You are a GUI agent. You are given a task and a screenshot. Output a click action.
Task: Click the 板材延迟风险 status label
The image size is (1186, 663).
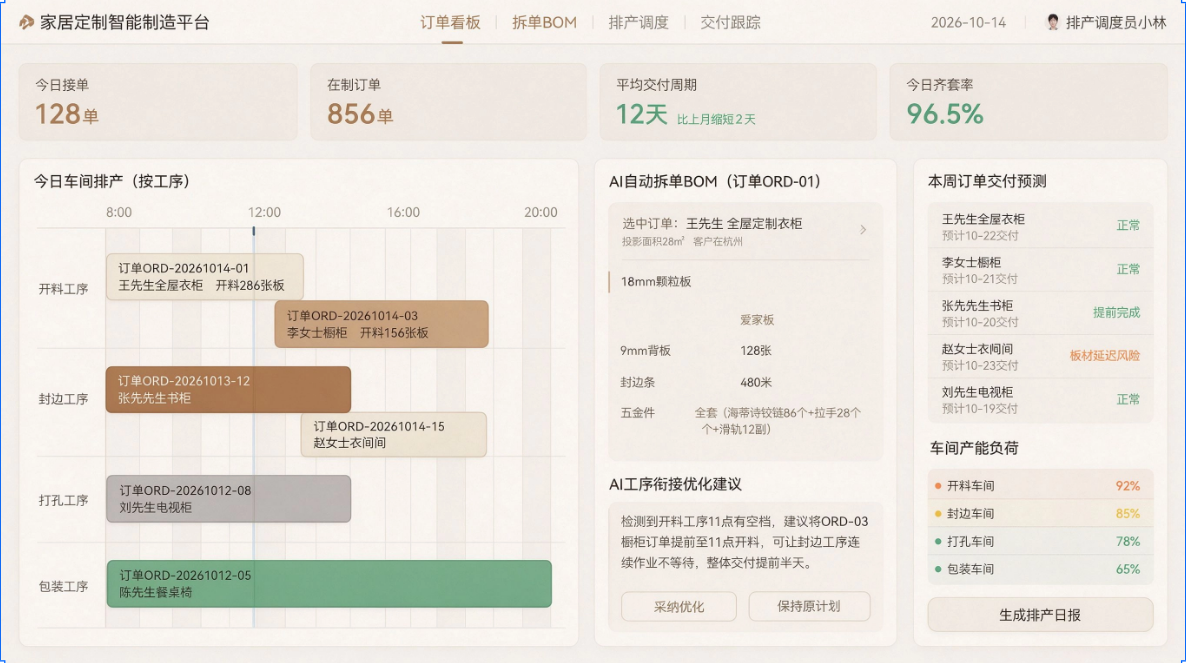(x=1104, y=355)
